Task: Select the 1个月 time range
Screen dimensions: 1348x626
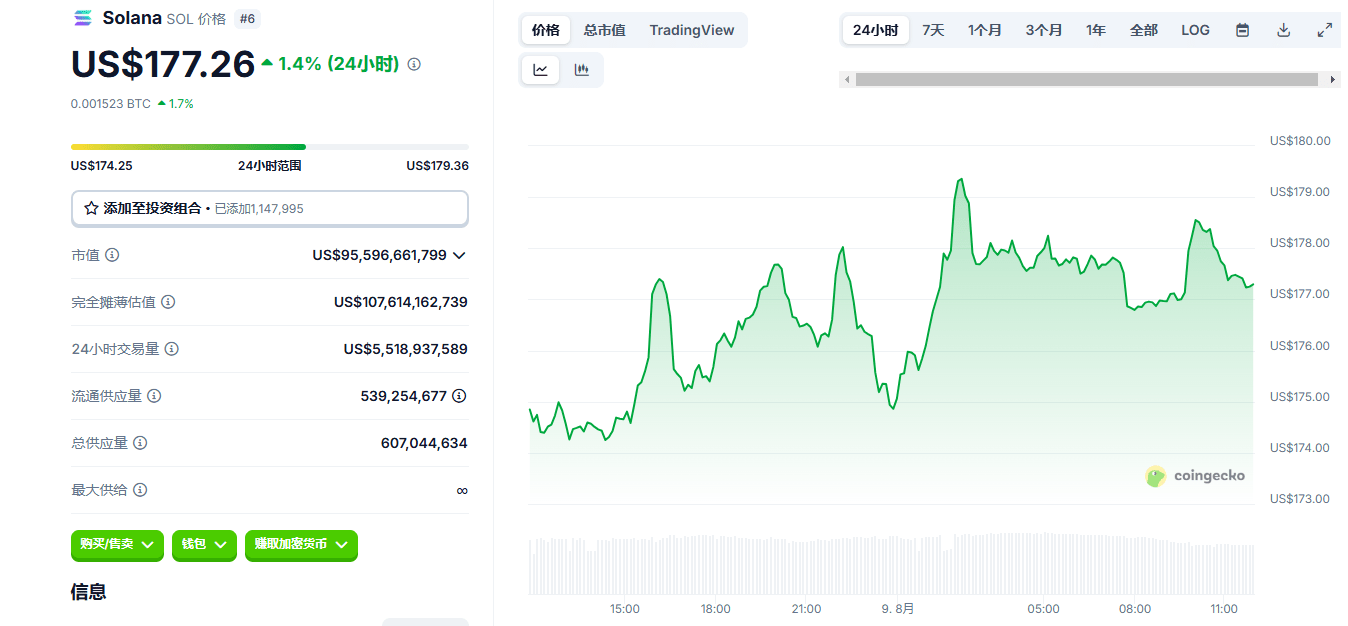Action: [x=985, y=30]
